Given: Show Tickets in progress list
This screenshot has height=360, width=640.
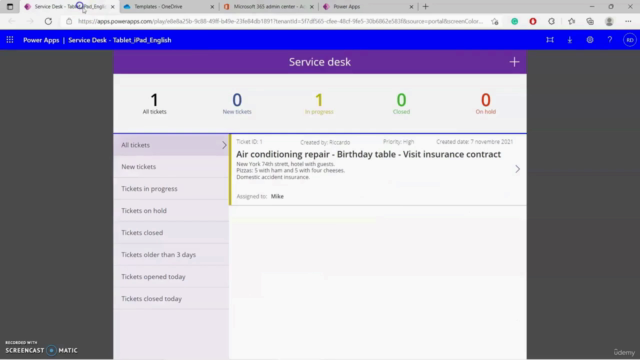Looking at the screenshot, I should (x=171, y=189).
